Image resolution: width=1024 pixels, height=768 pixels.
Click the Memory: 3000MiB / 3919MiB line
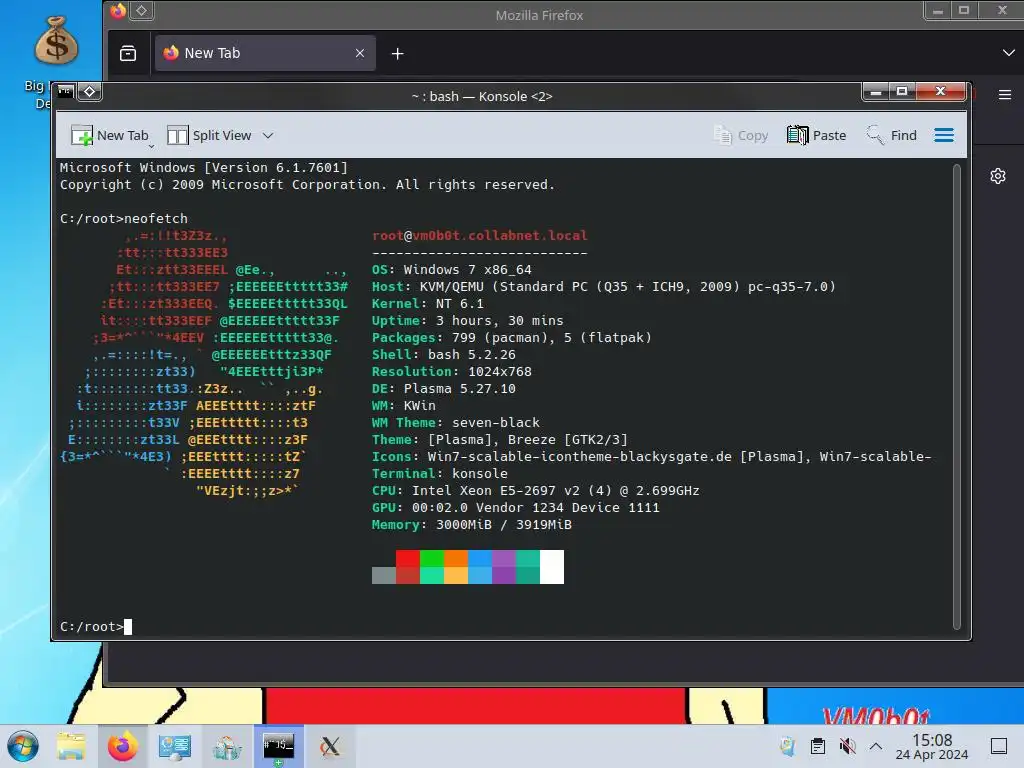click(x=472, y=524)
